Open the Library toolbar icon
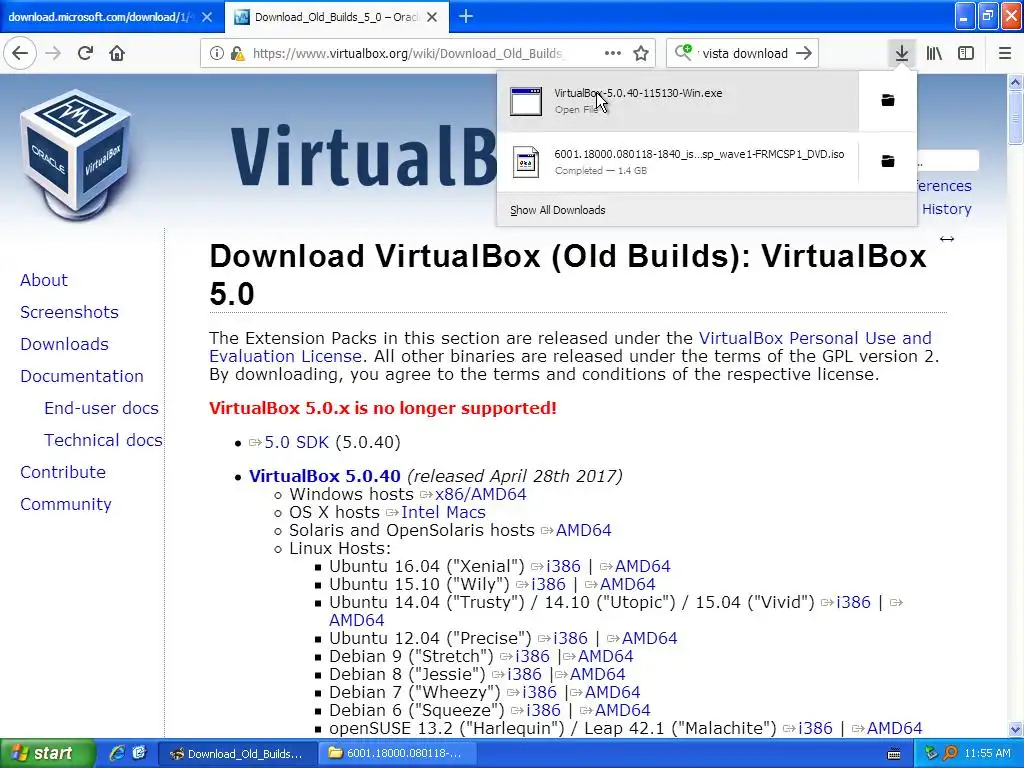Viewport: 1024px width, 768px height. coord(934,53)
